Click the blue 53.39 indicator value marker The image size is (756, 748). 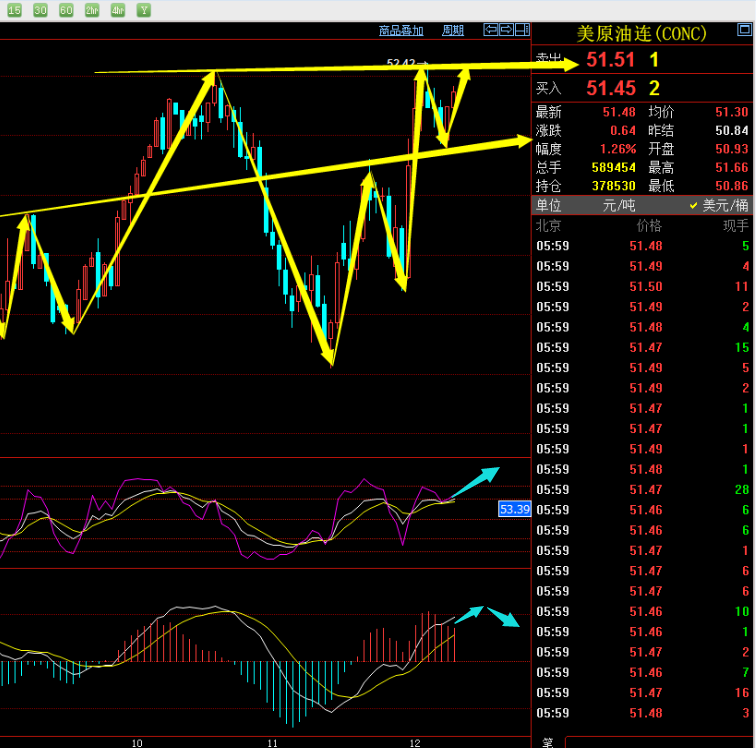pos(514,509)
